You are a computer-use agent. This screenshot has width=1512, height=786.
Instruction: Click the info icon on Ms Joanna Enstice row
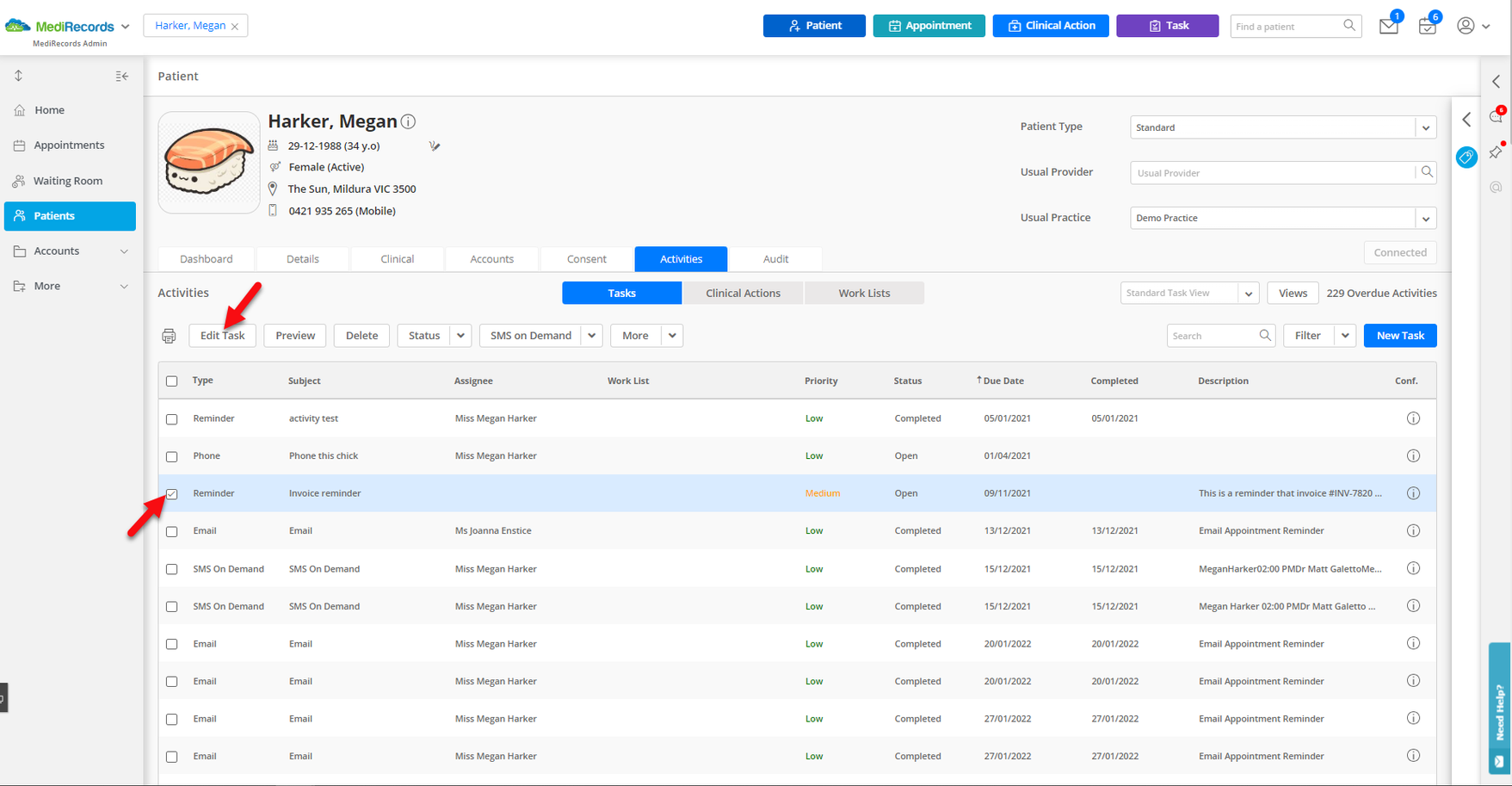pyautogui.click(x=1413, y=531)
